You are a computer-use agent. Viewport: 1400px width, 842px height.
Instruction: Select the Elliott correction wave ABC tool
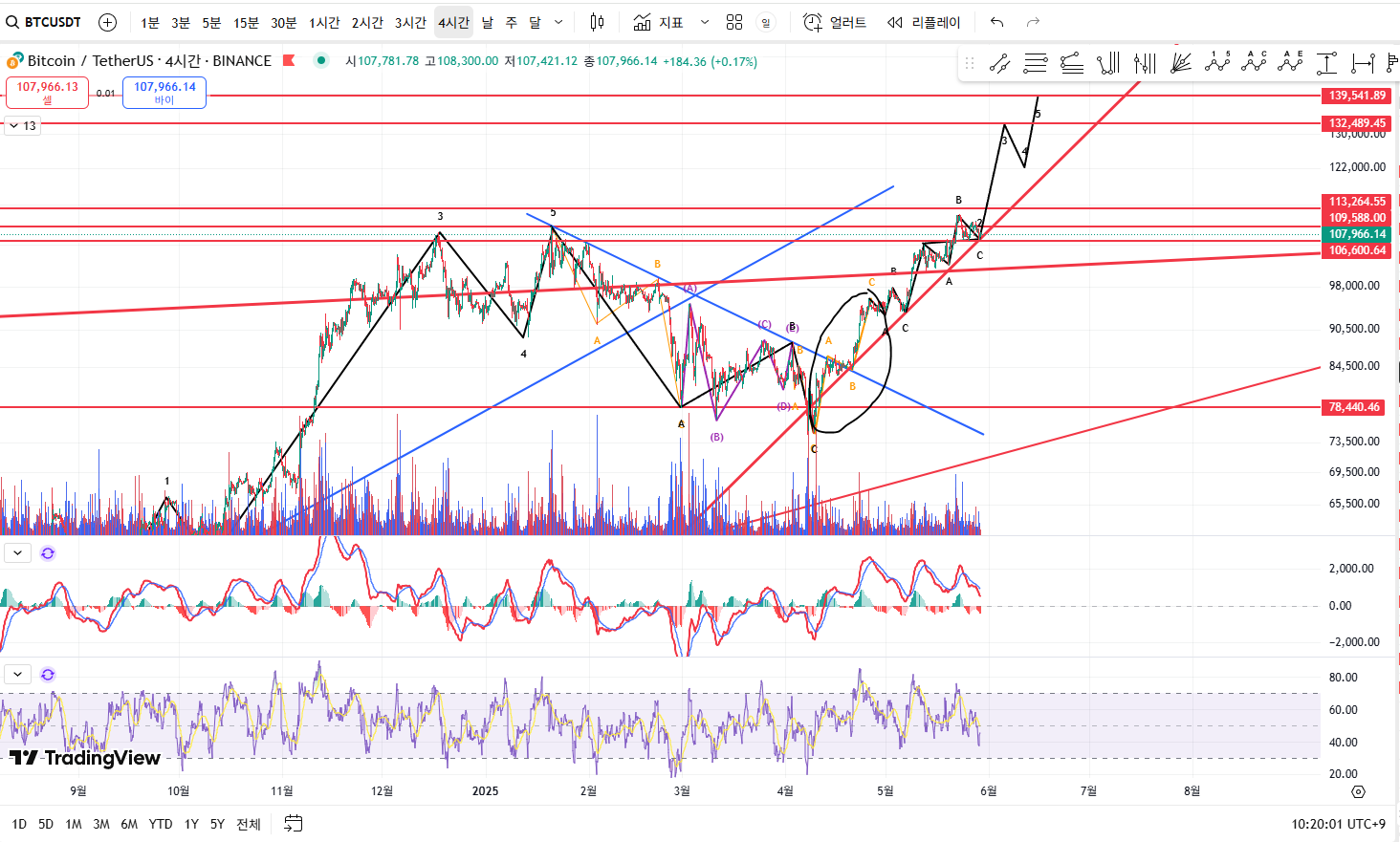1254,62
